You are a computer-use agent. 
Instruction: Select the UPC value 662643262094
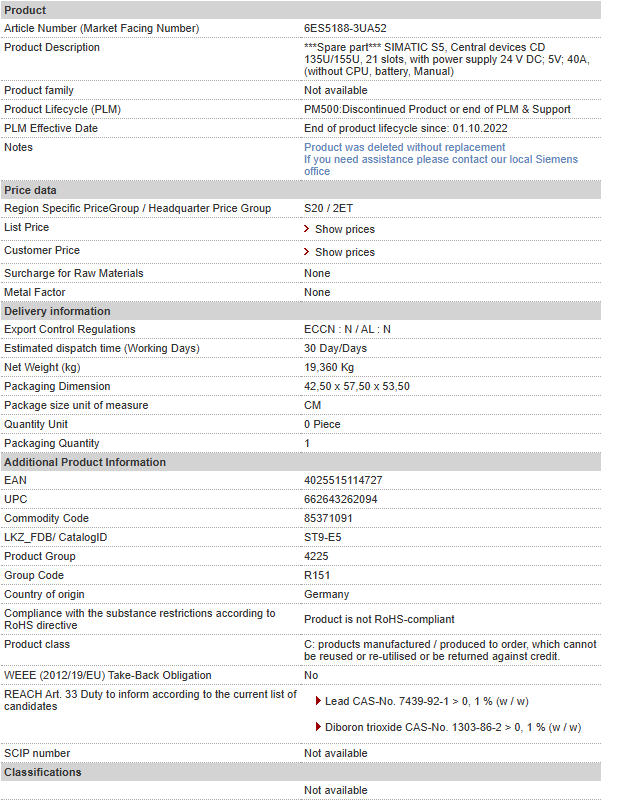click(x=340, y=499)
